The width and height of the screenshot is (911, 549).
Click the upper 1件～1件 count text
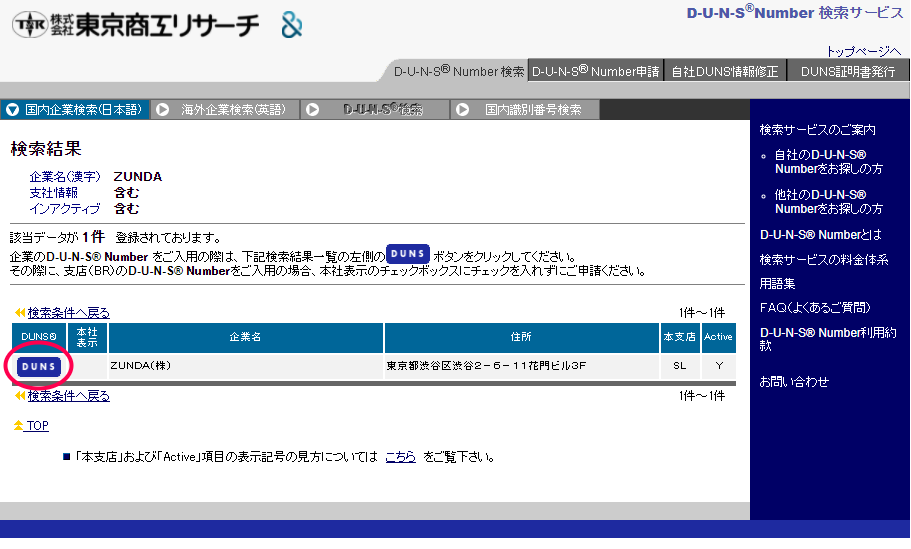point(702,313)
